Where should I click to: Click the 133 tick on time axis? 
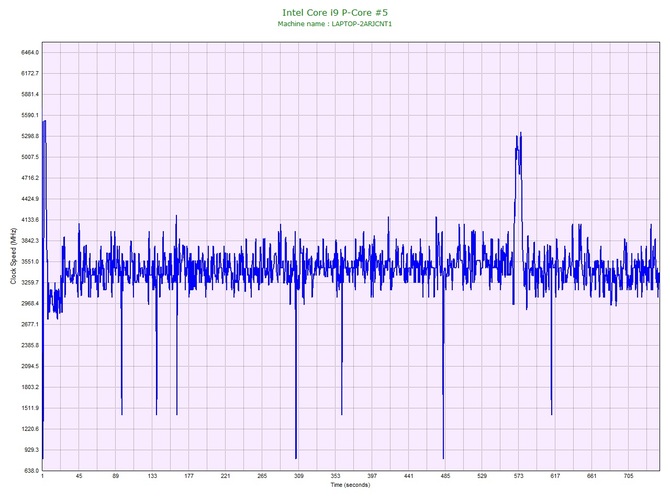tap(152, 476)
